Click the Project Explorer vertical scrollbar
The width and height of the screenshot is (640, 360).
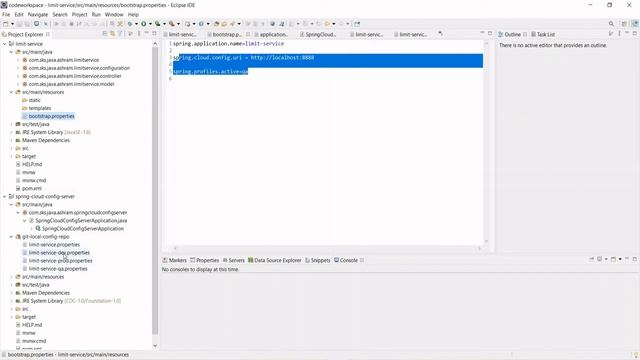(155, 190)
